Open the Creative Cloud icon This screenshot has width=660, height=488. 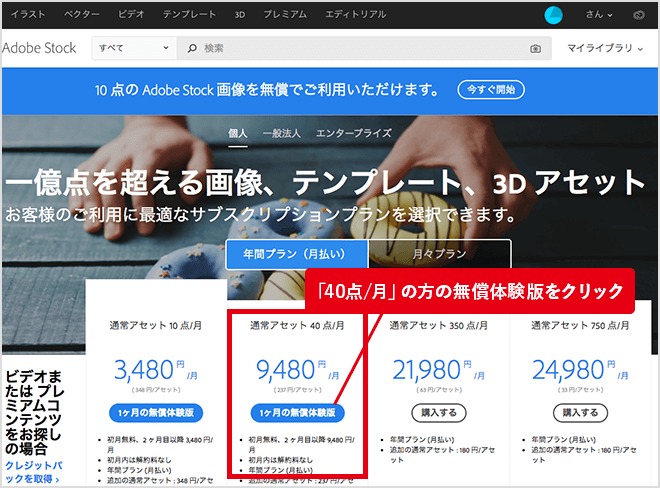[x=640, y=16]
